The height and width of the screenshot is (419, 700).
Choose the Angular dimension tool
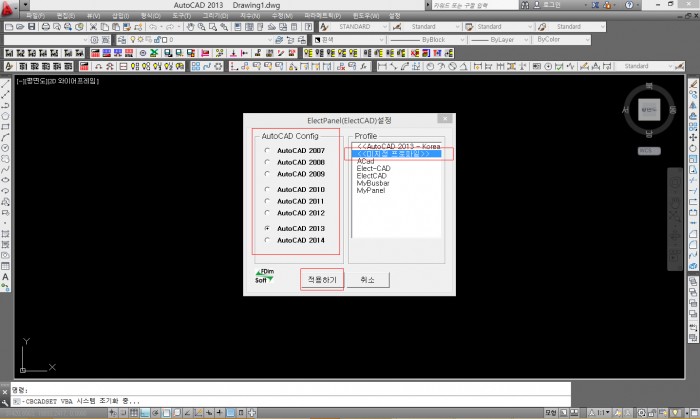(x=463, y=66)
